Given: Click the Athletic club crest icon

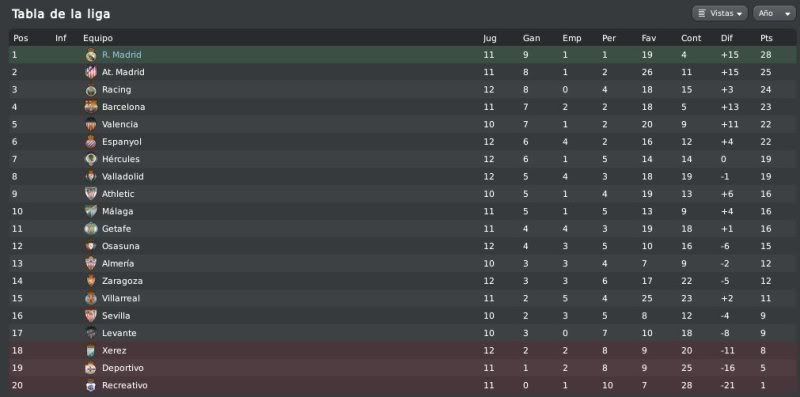Looking at the screenshot, I should (91, 193).
